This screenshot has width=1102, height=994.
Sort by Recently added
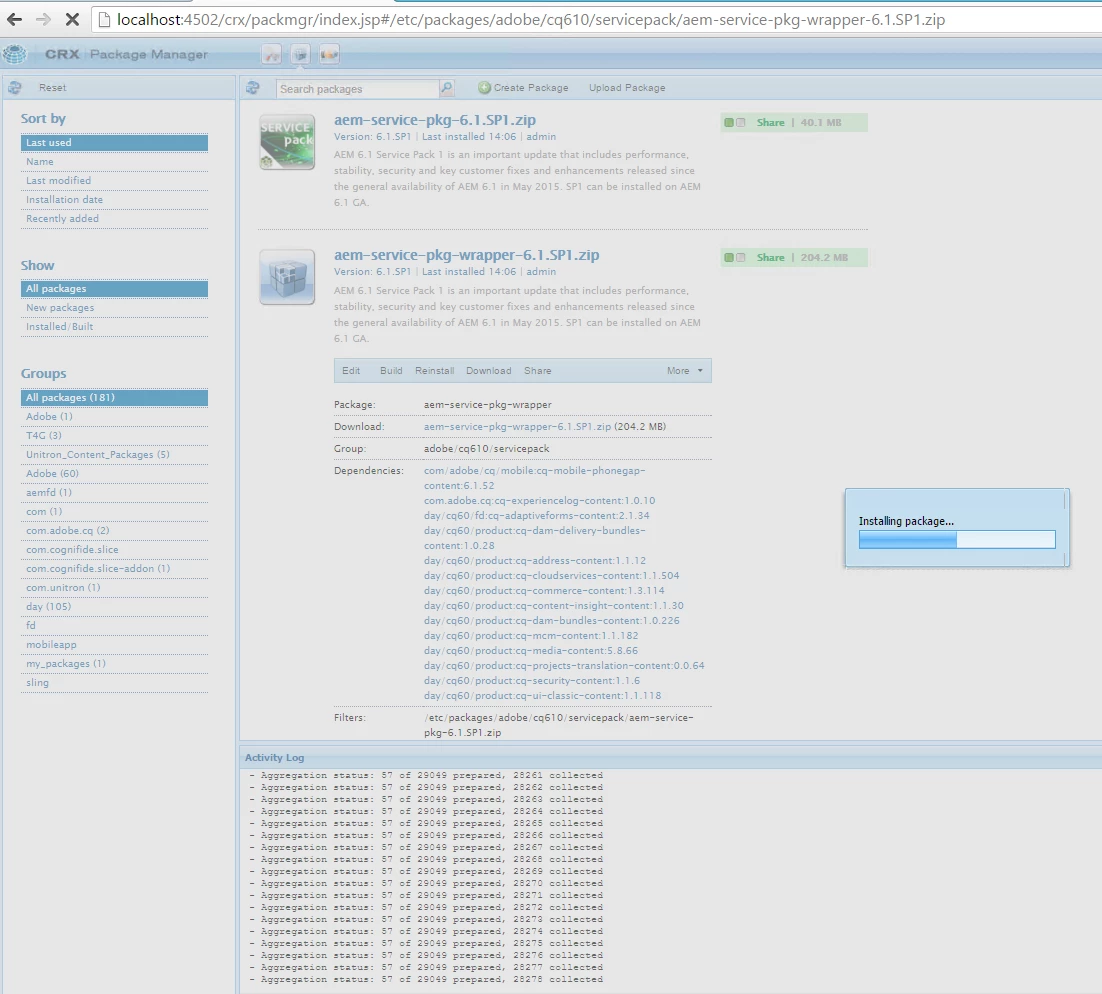115,219
